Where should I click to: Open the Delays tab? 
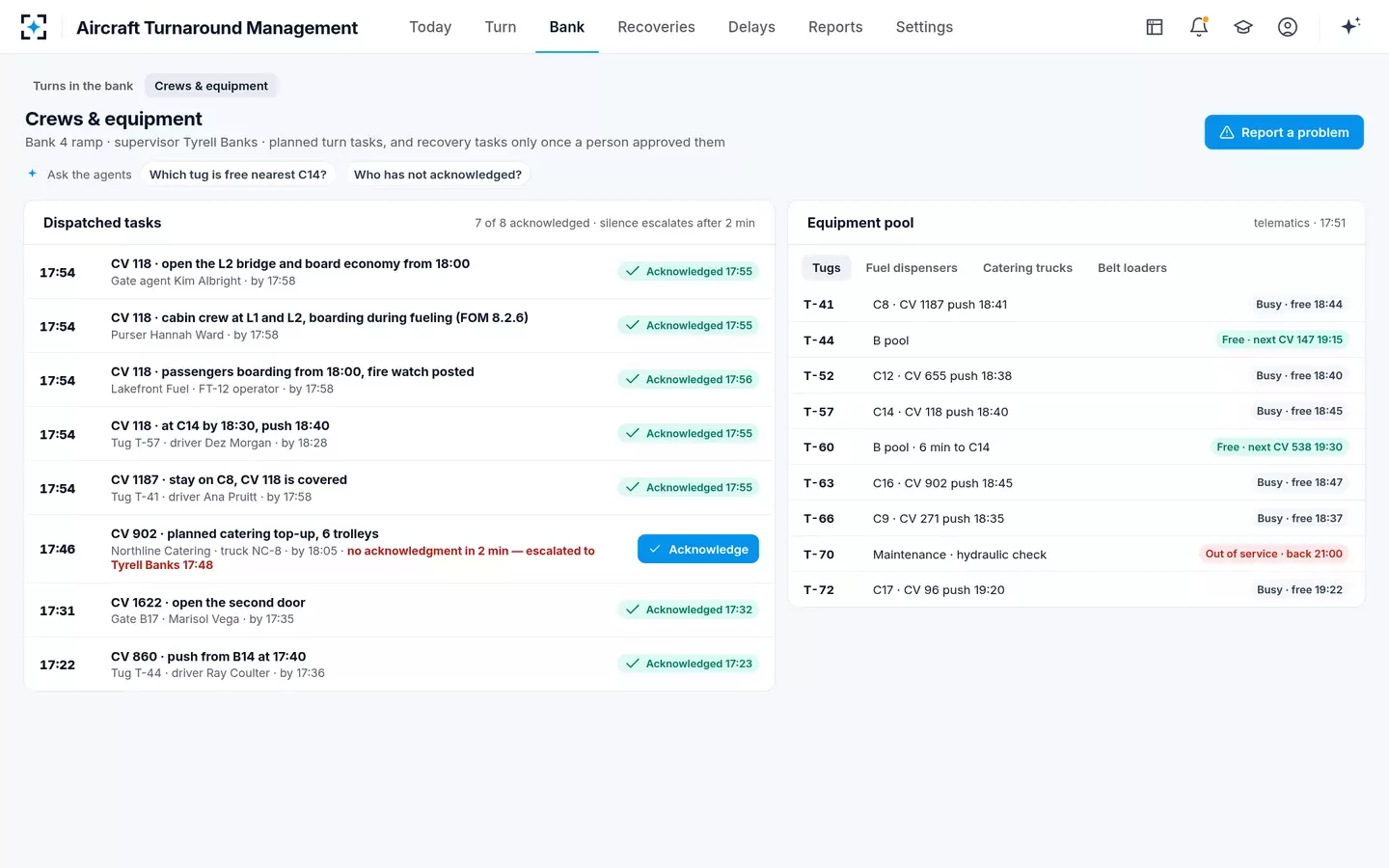751,27
